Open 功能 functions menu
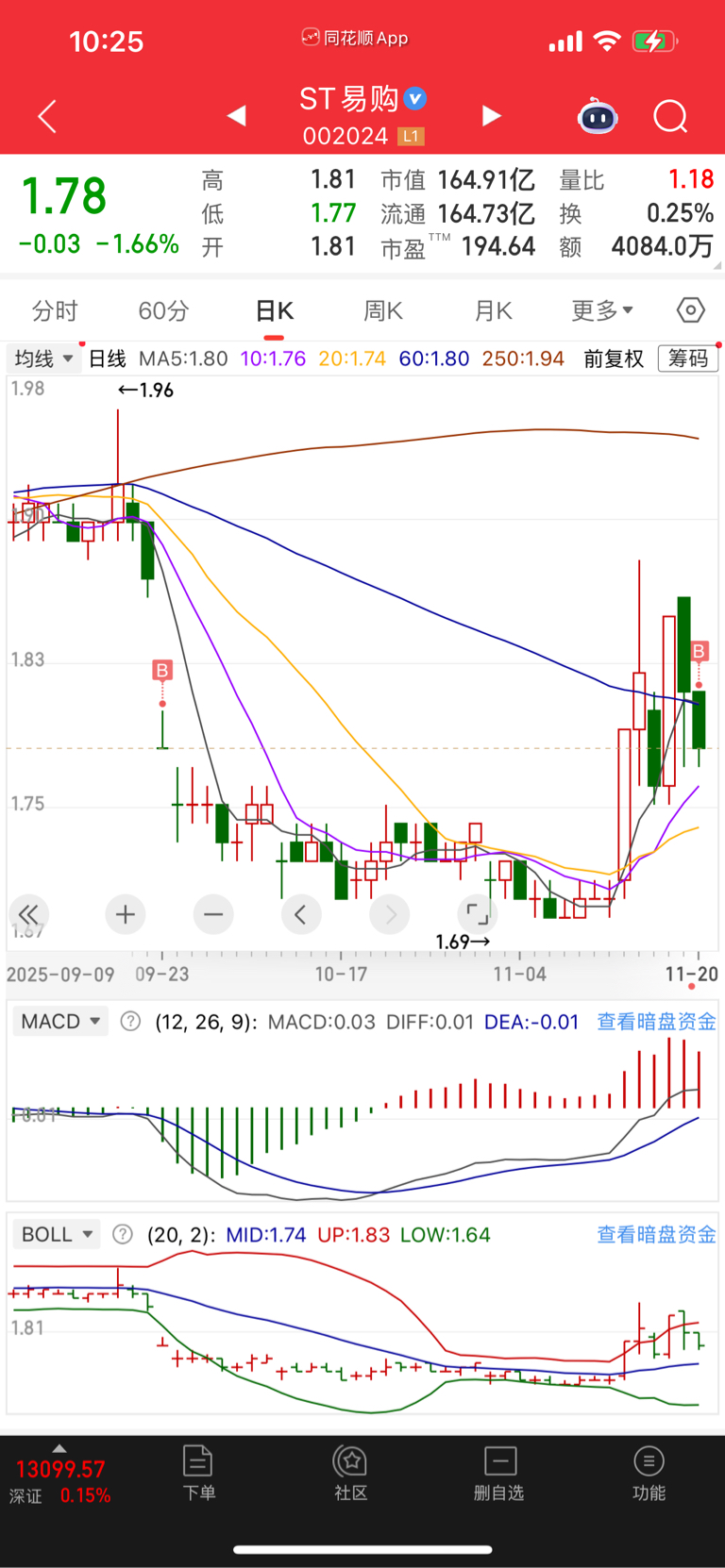This screenshot has width=725, height=1568. click(649, 1473)
